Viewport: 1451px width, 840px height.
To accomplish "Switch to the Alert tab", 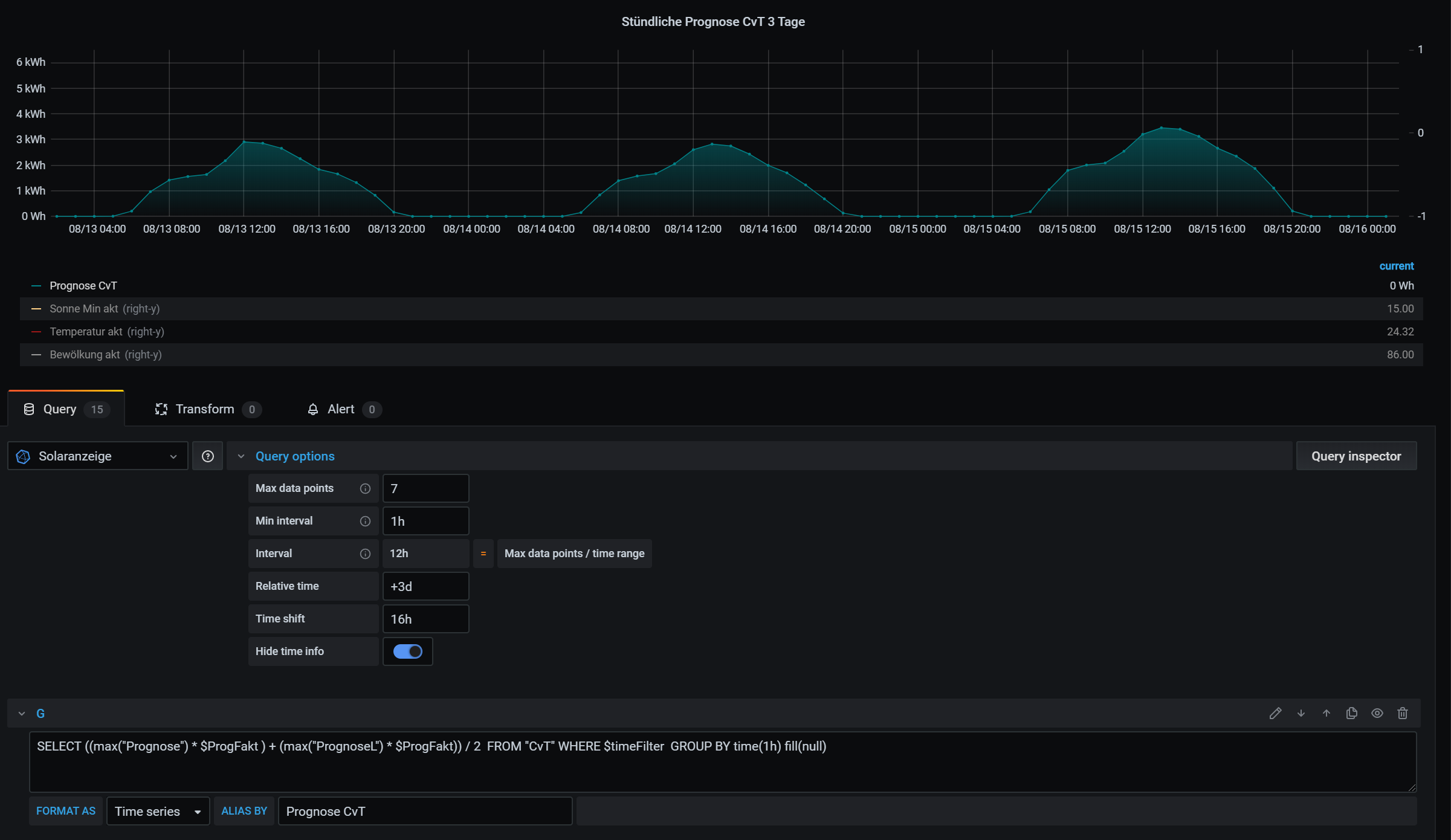I will (341, 409).
